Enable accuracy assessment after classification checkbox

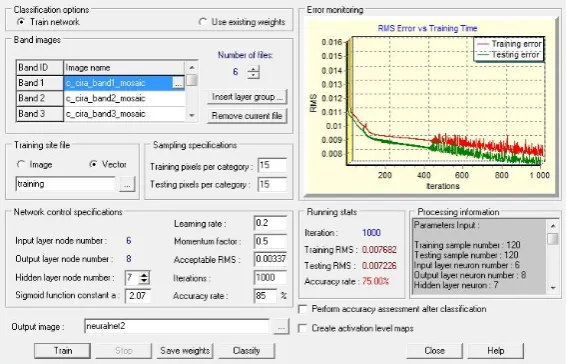click(x=303, y=309)
